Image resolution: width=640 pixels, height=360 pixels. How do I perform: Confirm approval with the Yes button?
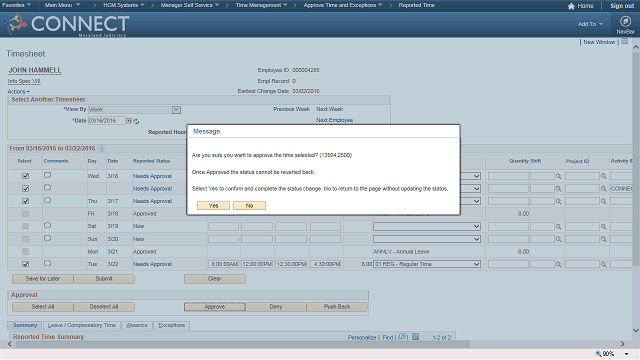[213, 206]
